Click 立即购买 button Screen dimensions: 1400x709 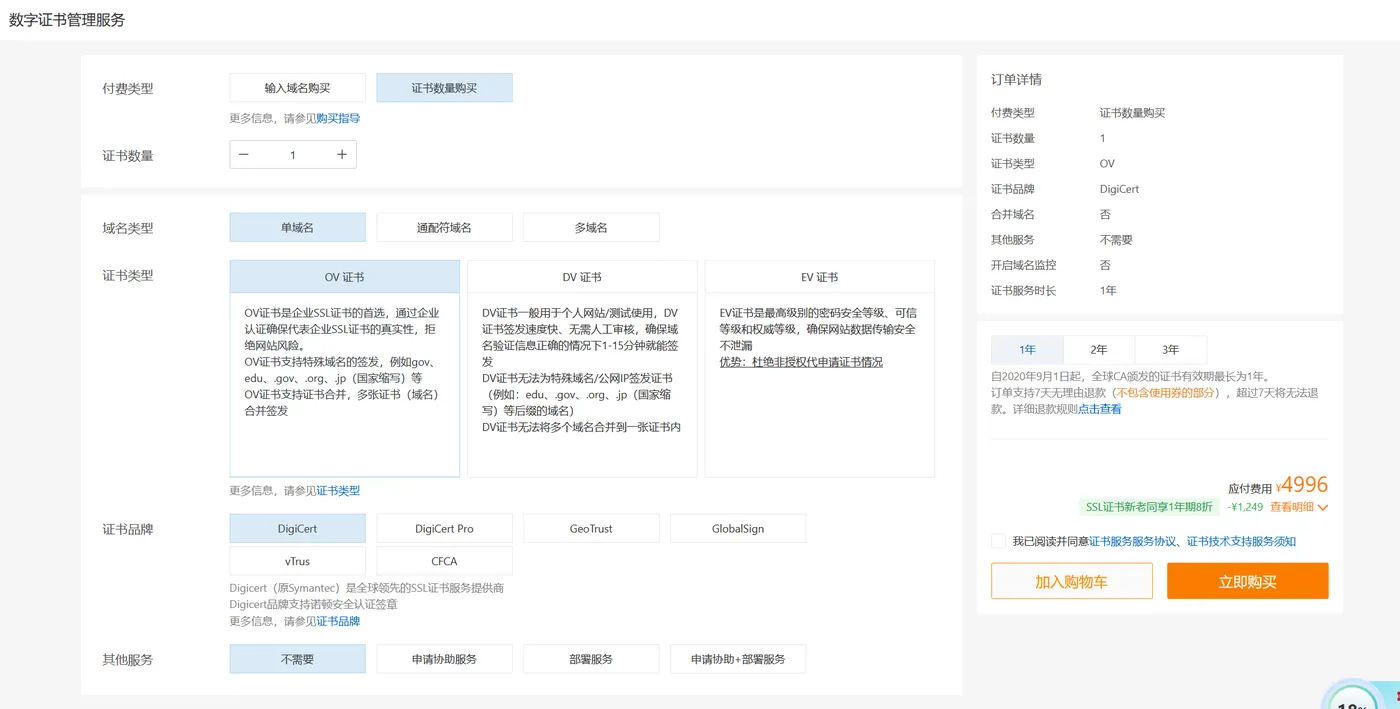pyautogui.click(x=1247, y=581)
